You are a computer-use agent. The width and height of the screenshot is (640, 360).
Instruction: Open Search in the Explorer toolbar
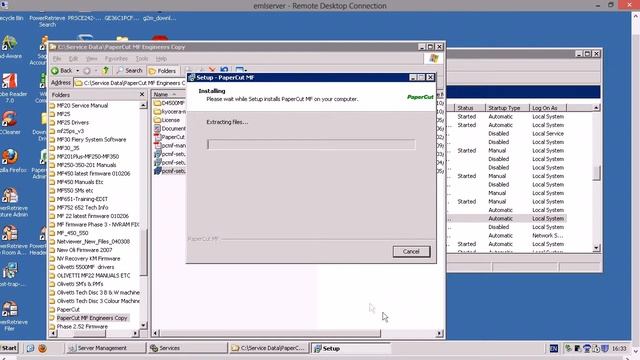point(129,71)
